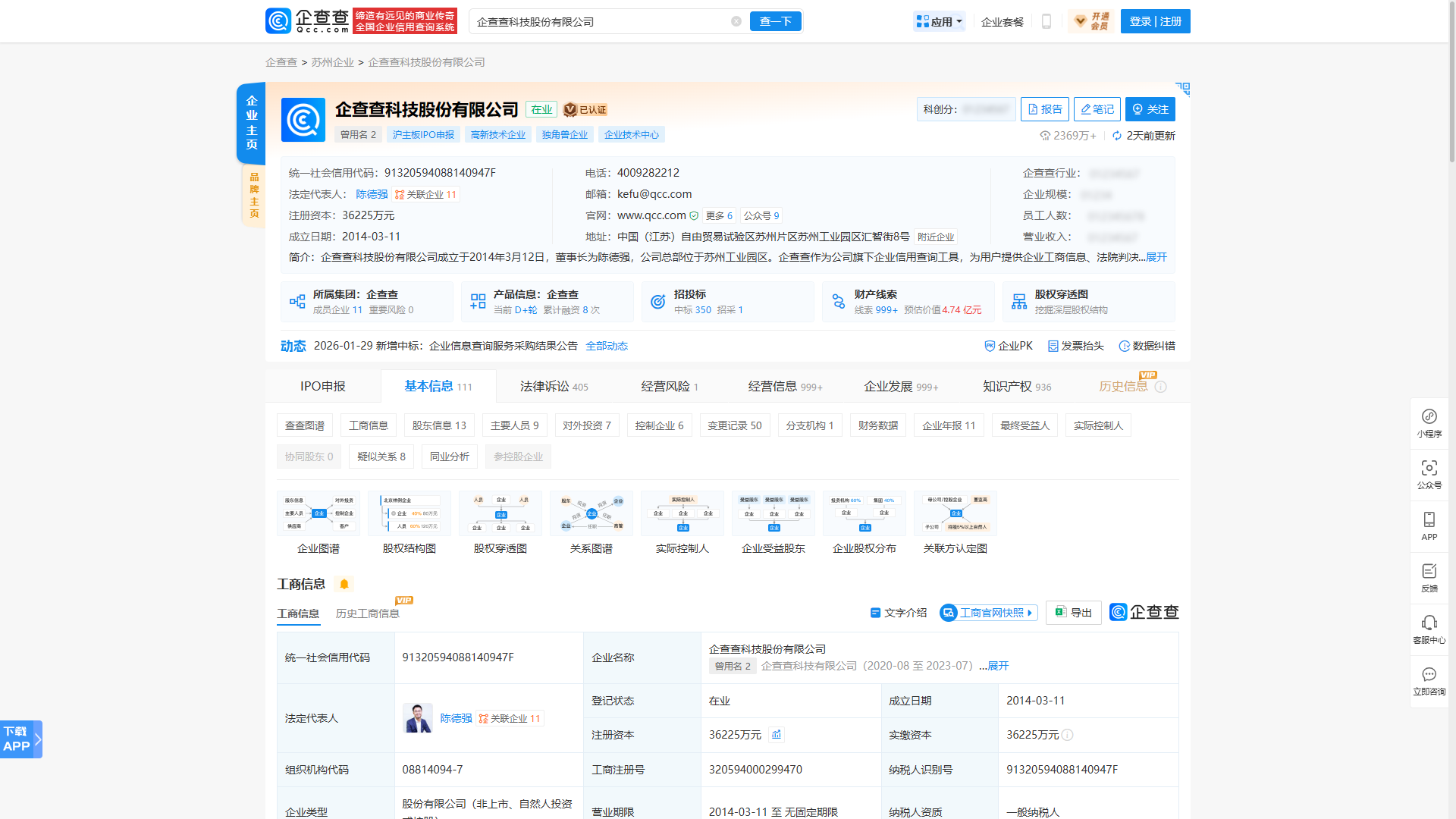1456x819 pixels.
Task: Expand the company 简介 with 展开
Action: [1156, 257]
